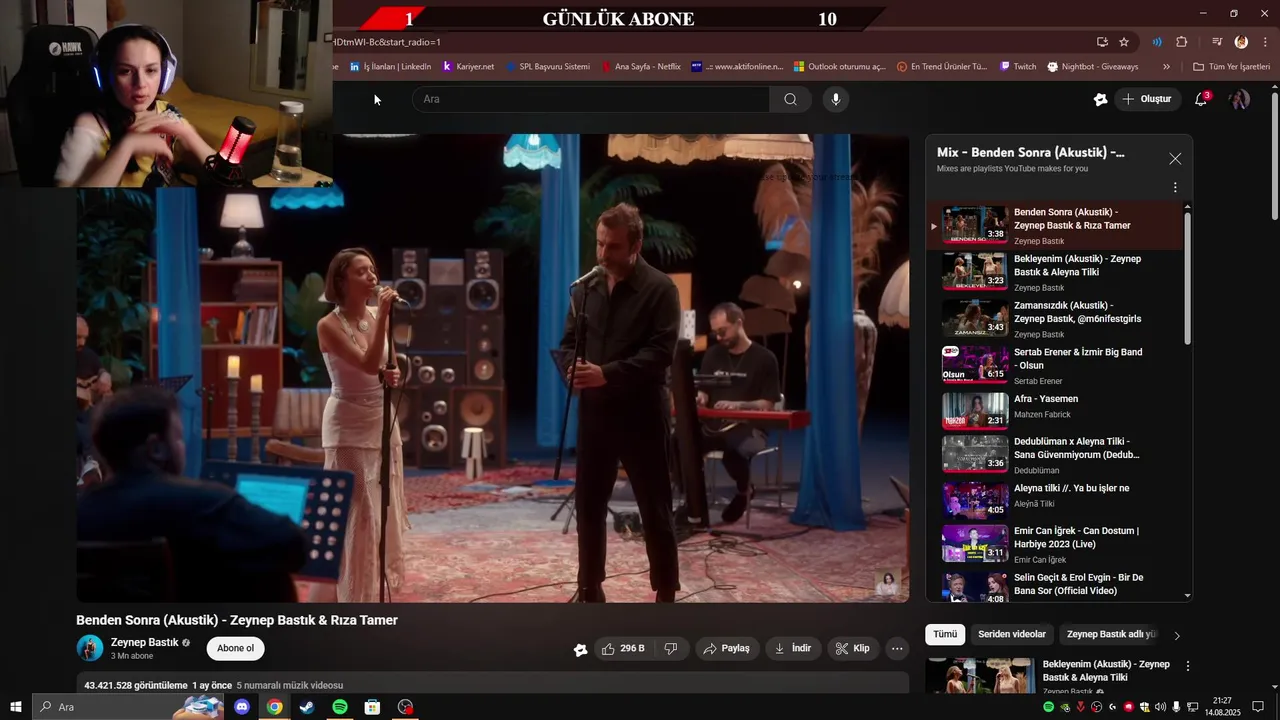Open Steam from the taskbar
1280x720 pixels.
[307, 707]
